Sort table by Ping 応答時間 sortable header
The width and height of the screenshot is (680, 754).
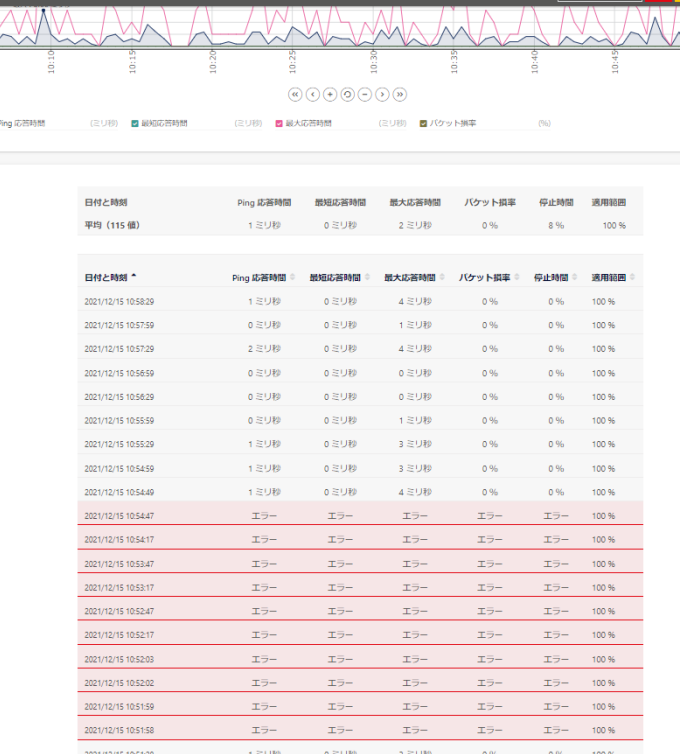click(x=264, y=277)
